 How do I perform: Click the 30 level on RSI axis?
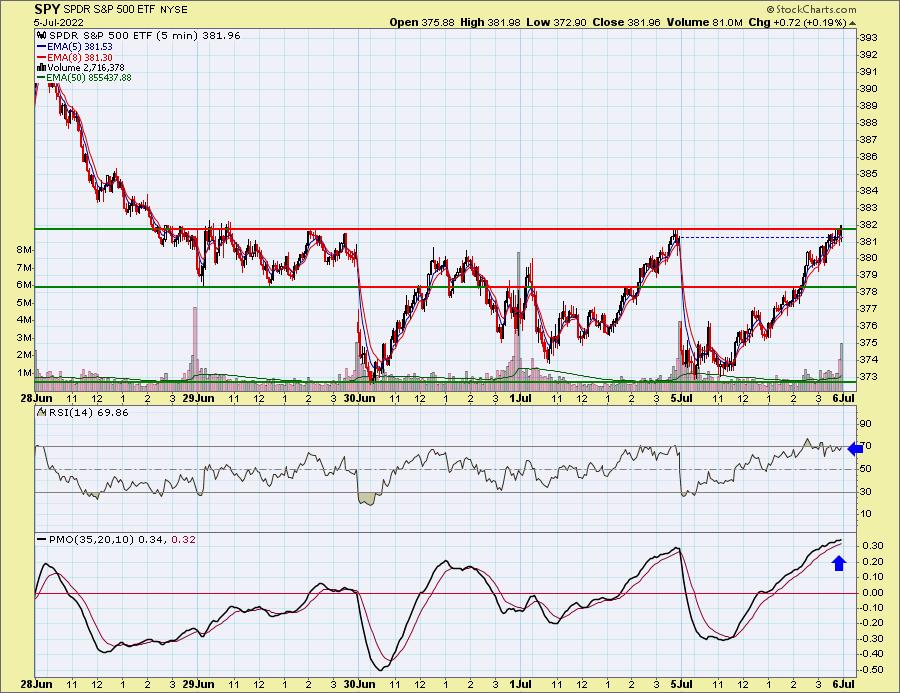tap(866, 492)
